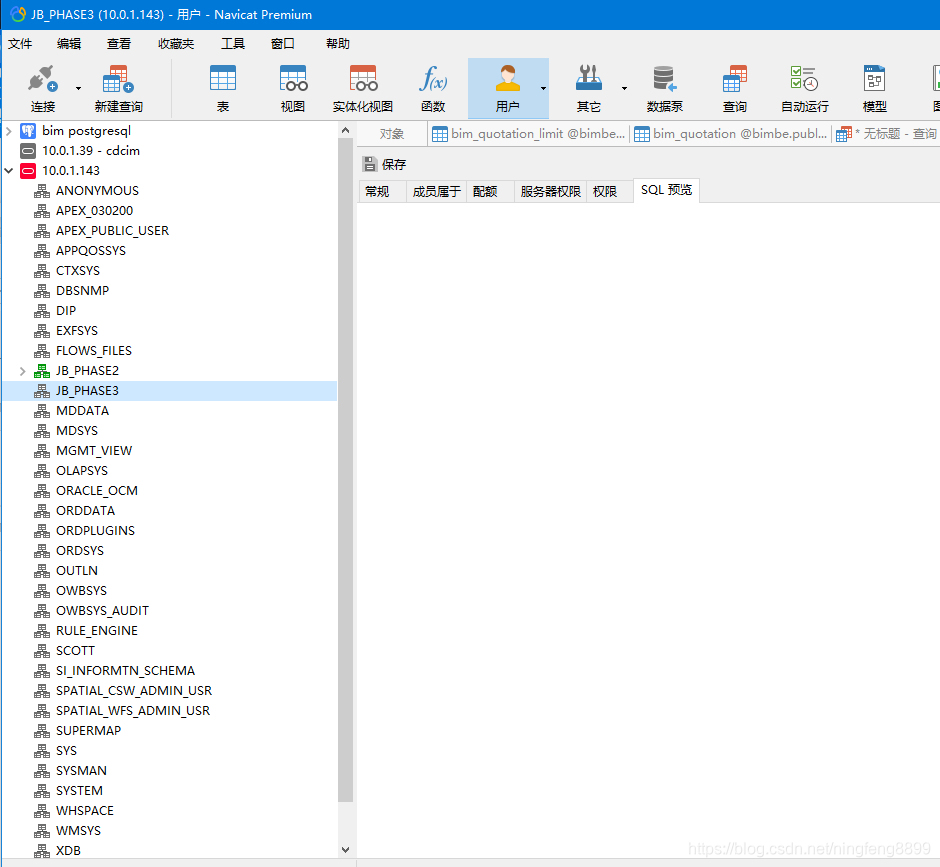The image size is (940, 867).
Task: Open the Automation (自动运行) icon
Action: tap(805, 79)
